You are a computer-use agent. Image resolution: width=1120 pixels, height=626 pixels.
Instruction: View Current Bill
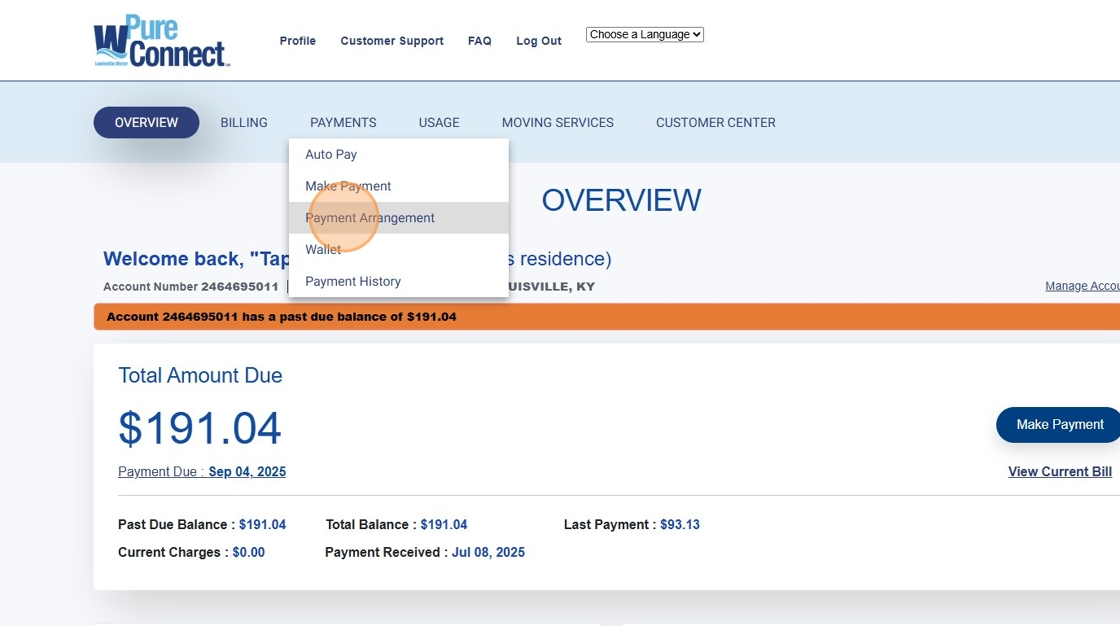pos(1059,471)
